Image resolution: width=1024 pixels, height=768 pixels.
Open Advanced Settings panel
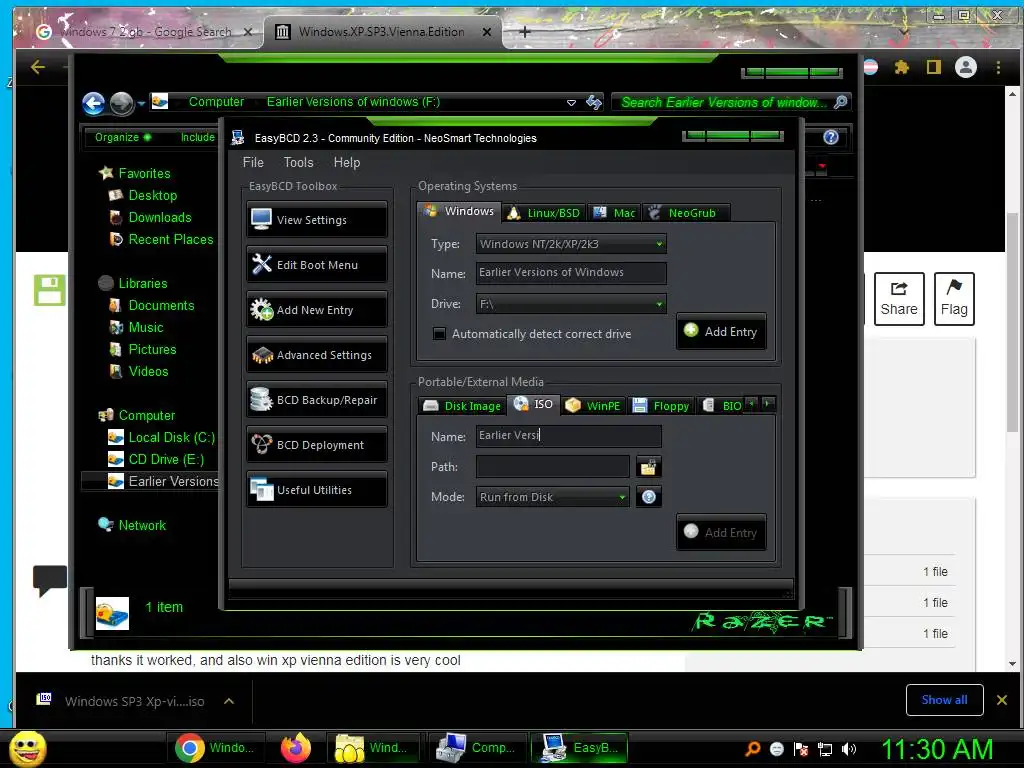pyautogui.click(x=317, y=355)
